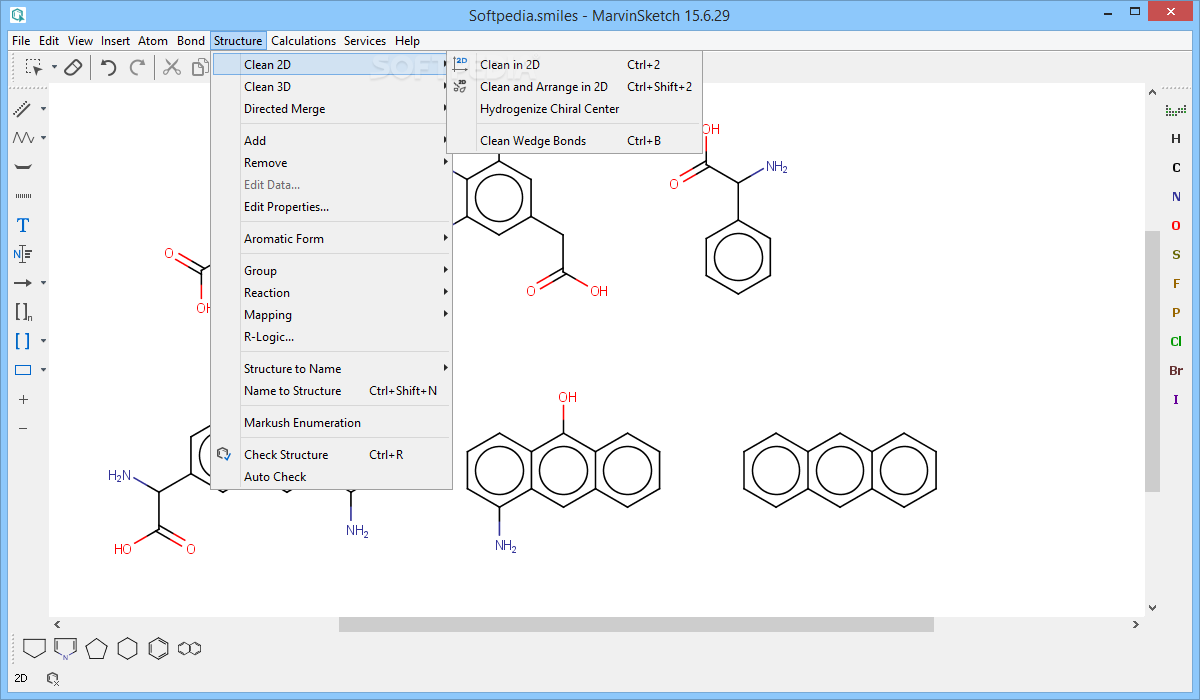Activate the Text tool

tap(23, 225)
